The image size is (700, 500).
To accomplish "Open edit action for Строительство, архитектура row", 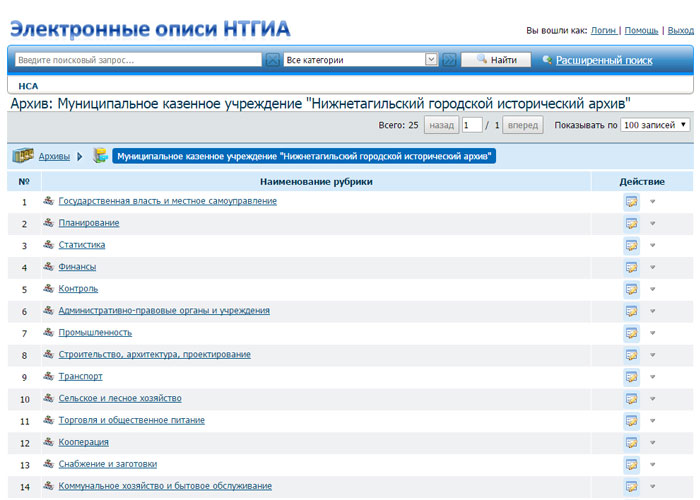I will point(631,355).
